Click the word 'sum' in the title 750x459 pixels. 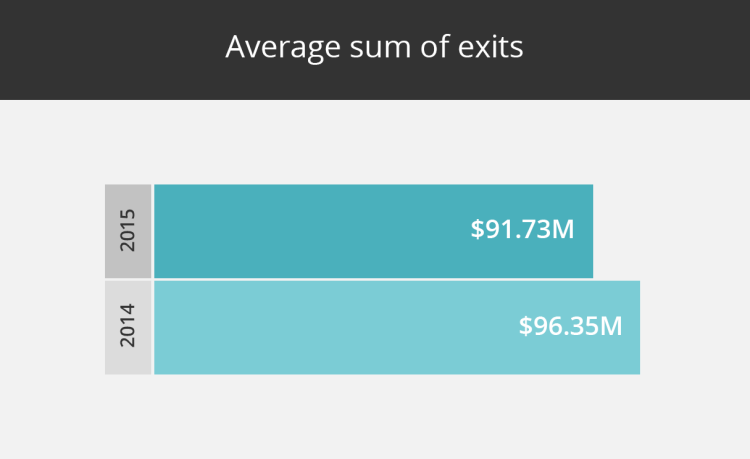[380, 49]
